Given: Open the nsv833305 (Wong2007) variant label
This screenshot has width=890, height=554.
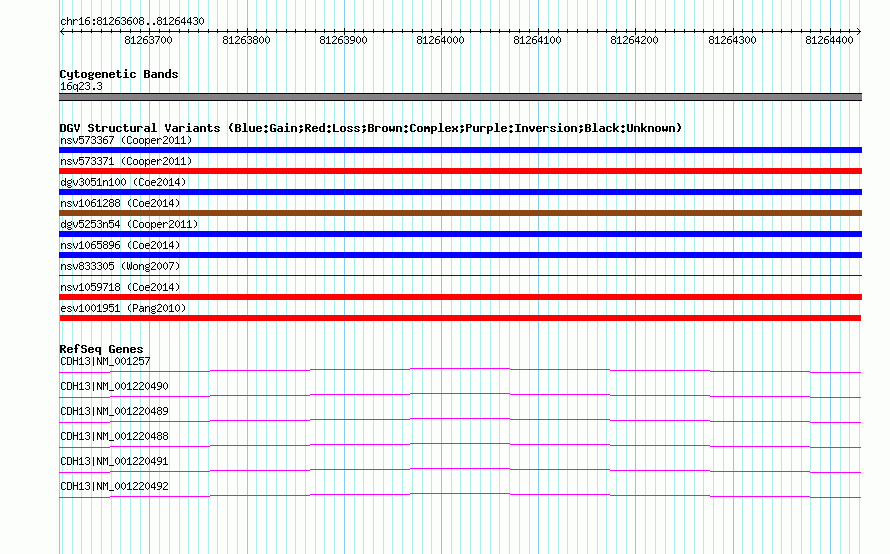Looking at the screenshot, I should [120, 266].
